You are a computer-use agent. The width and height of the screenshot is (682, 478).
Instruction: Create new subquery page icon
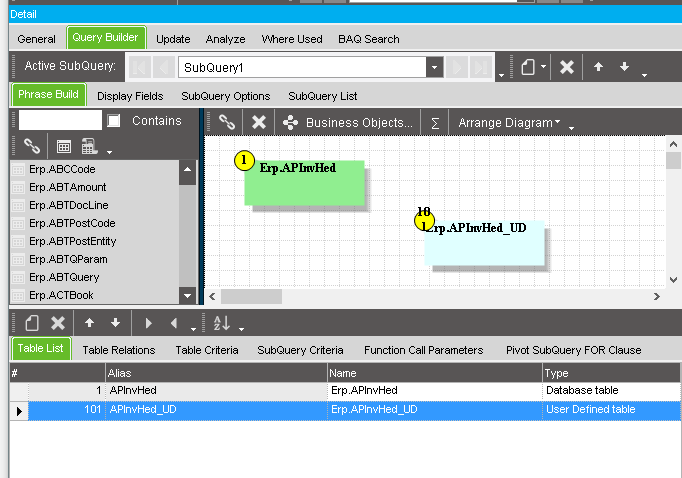click(x=528, y=67)
